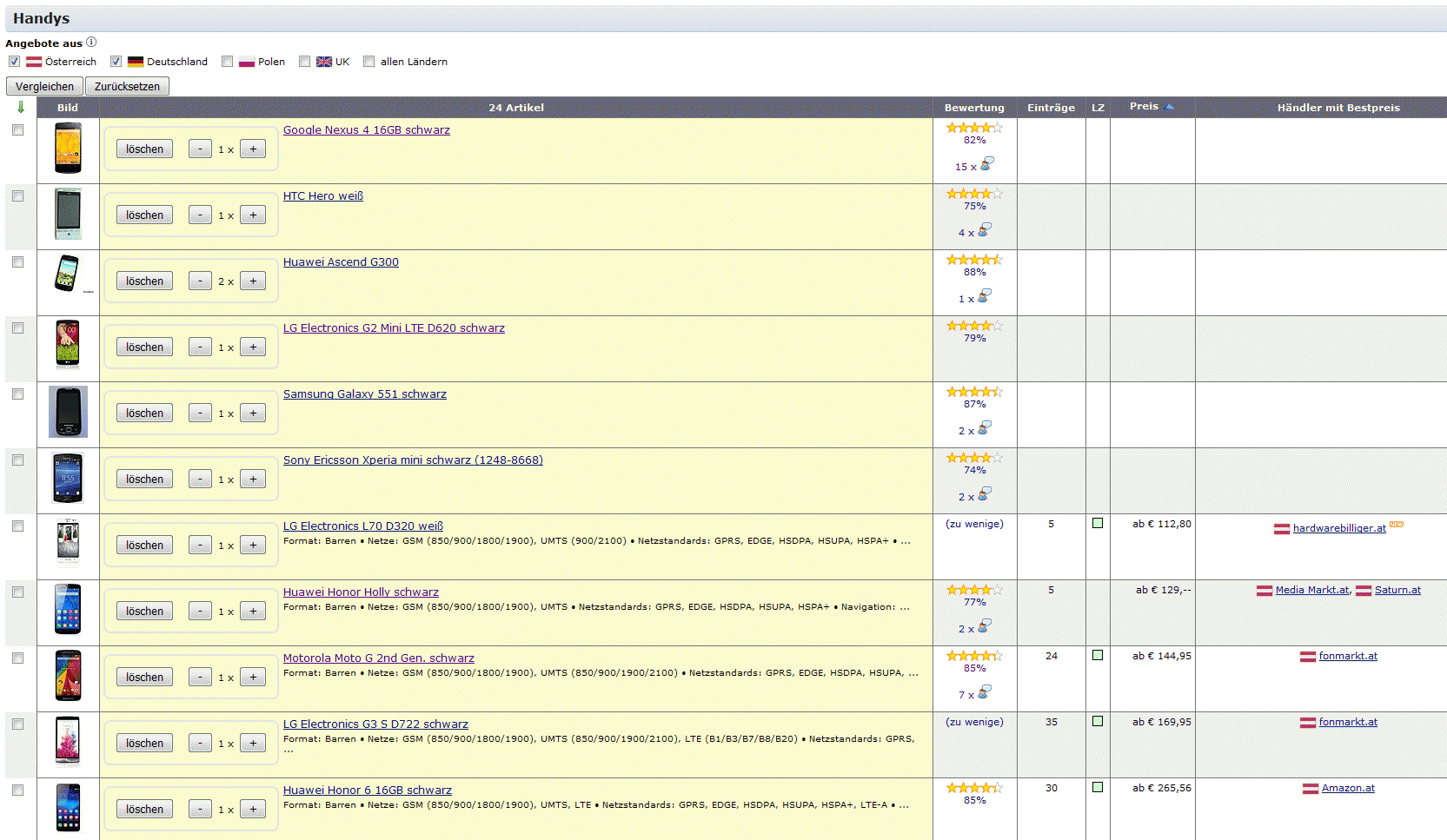
Task: Expand description ellipsis for LG L70 D320
Action: pos(905,541)
